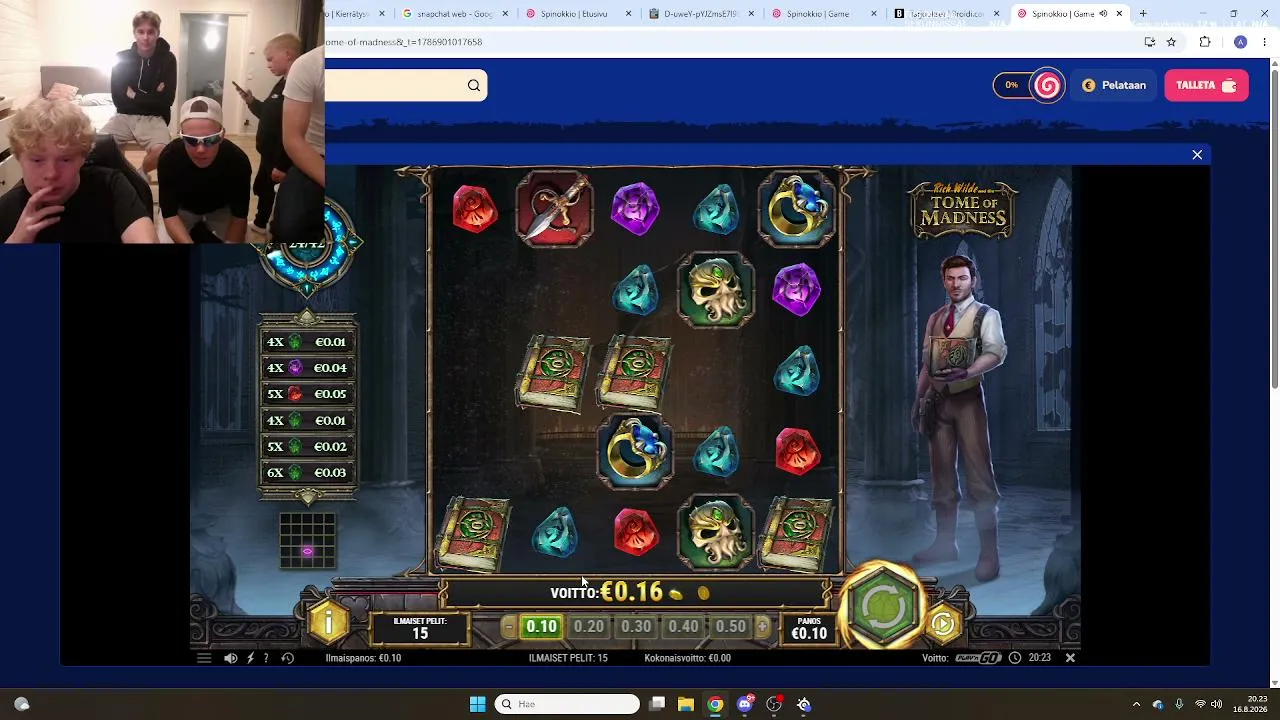Open the weather widget on the taskbar
The image size is (1280, 720).
point(22,704)
